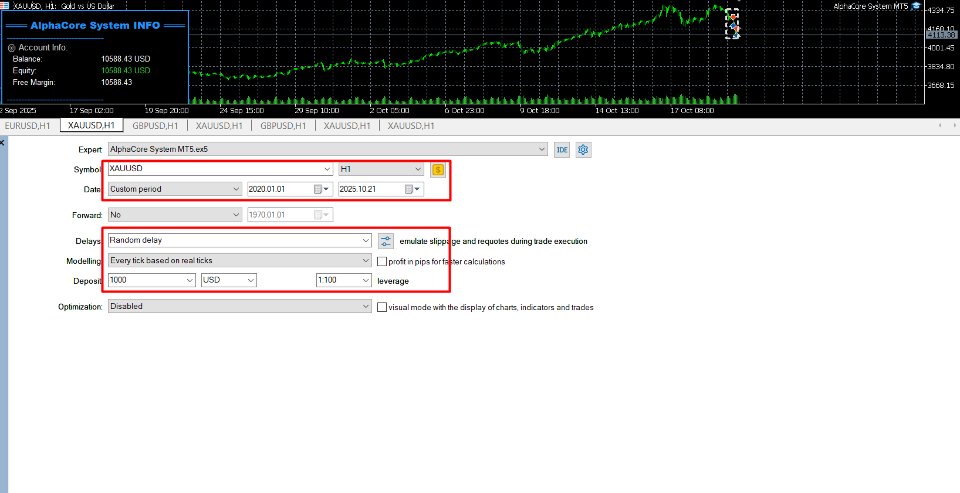Viewport: 960px width, 493px height.
Task: Click the AlphaCore System MT5 chart label
Action: [x=871, y=6]
